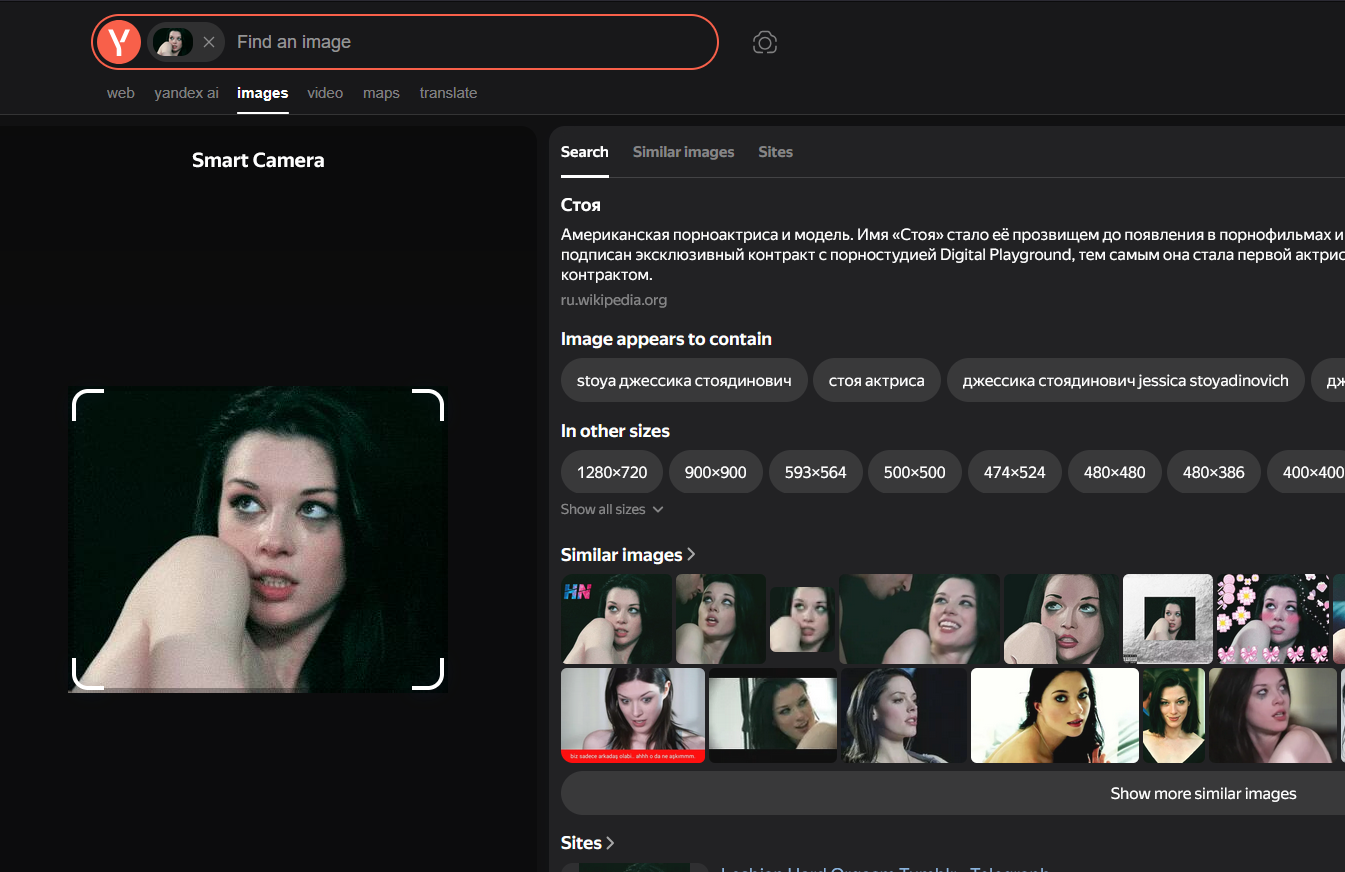
Task: Open the ru.wikipedia.org source link
Action: [x=613, y=300]
